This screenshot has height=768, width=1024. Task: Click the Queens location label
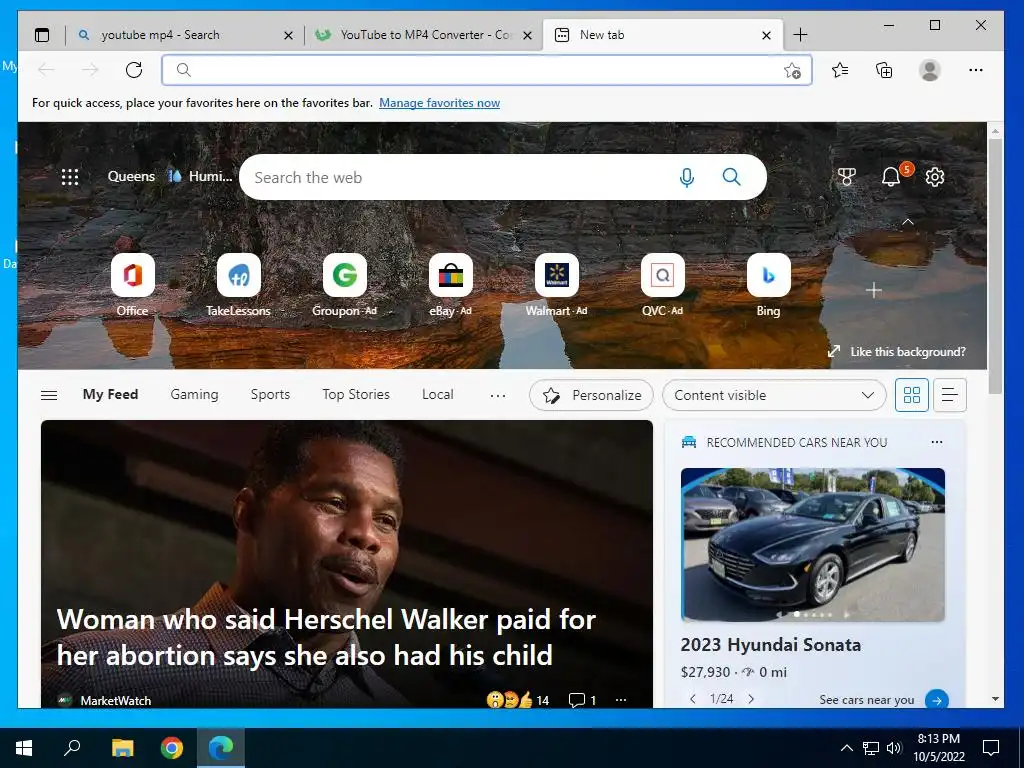(131, 176)
